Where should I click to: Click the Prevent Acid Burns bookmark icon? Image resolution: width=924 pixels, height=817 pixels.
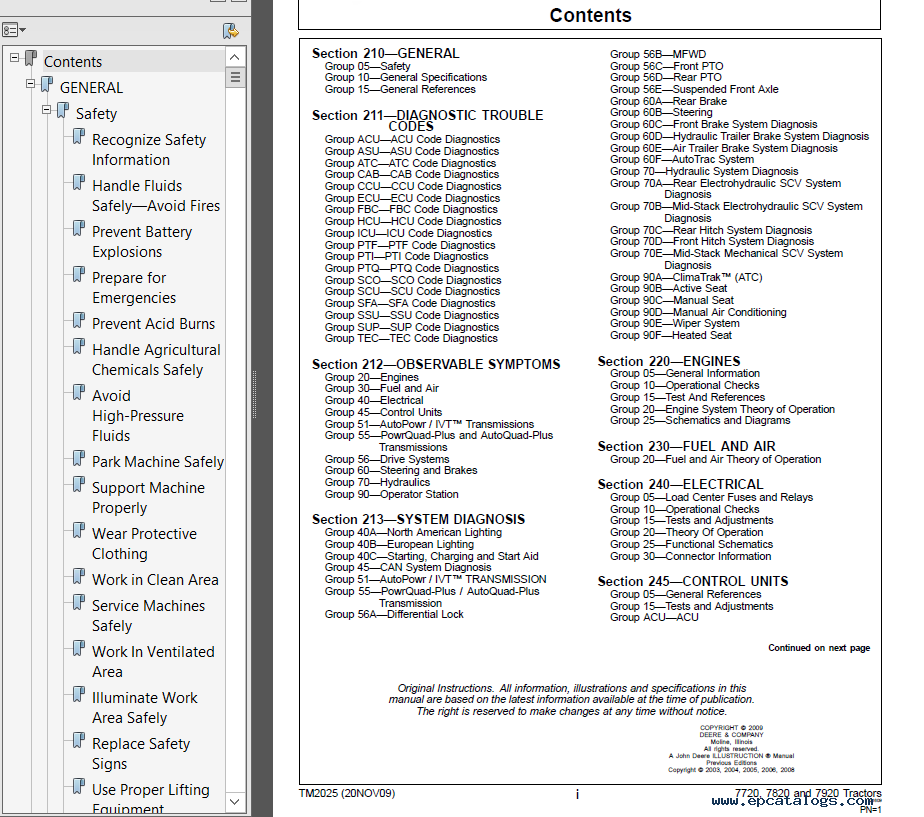[x=78, y=321]
